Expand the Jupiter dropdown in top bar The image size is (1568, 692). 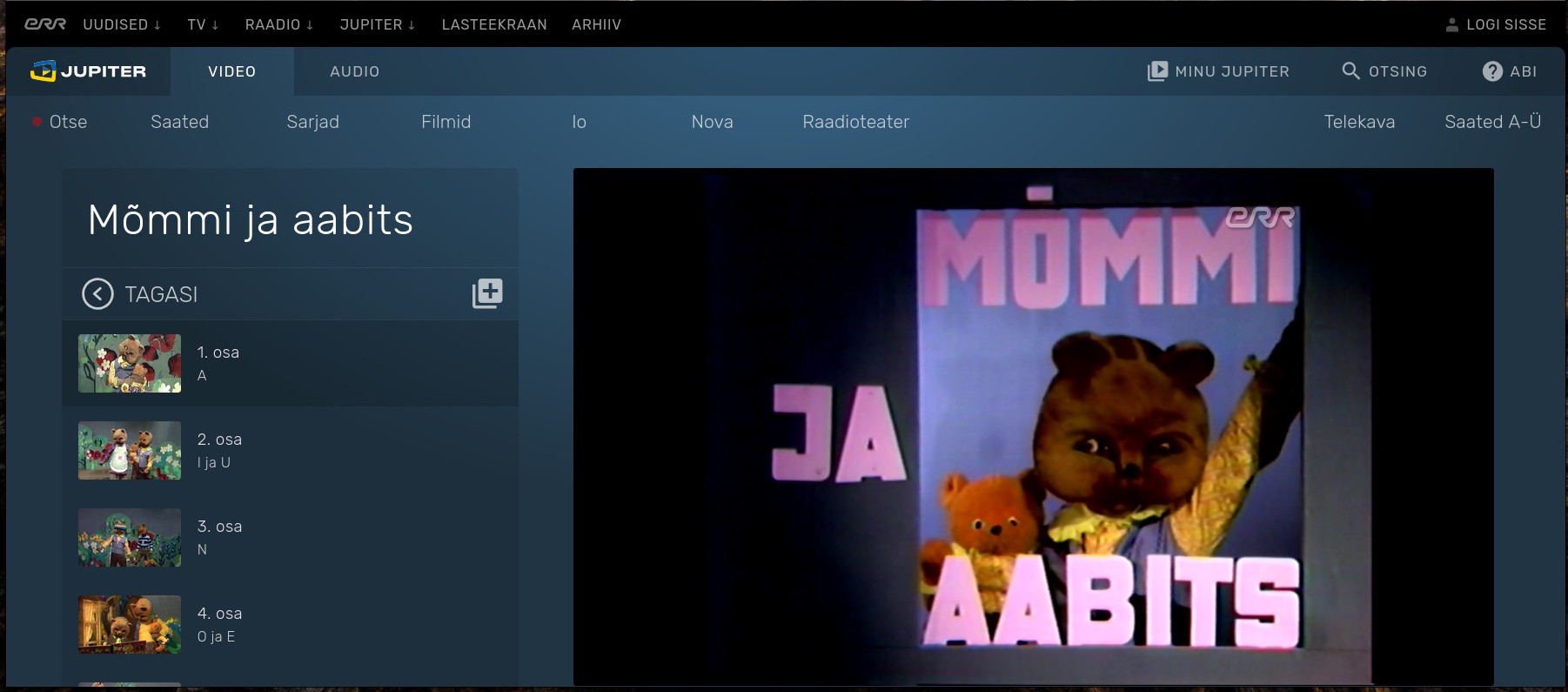pyautogui.click(x=378, y=24)
